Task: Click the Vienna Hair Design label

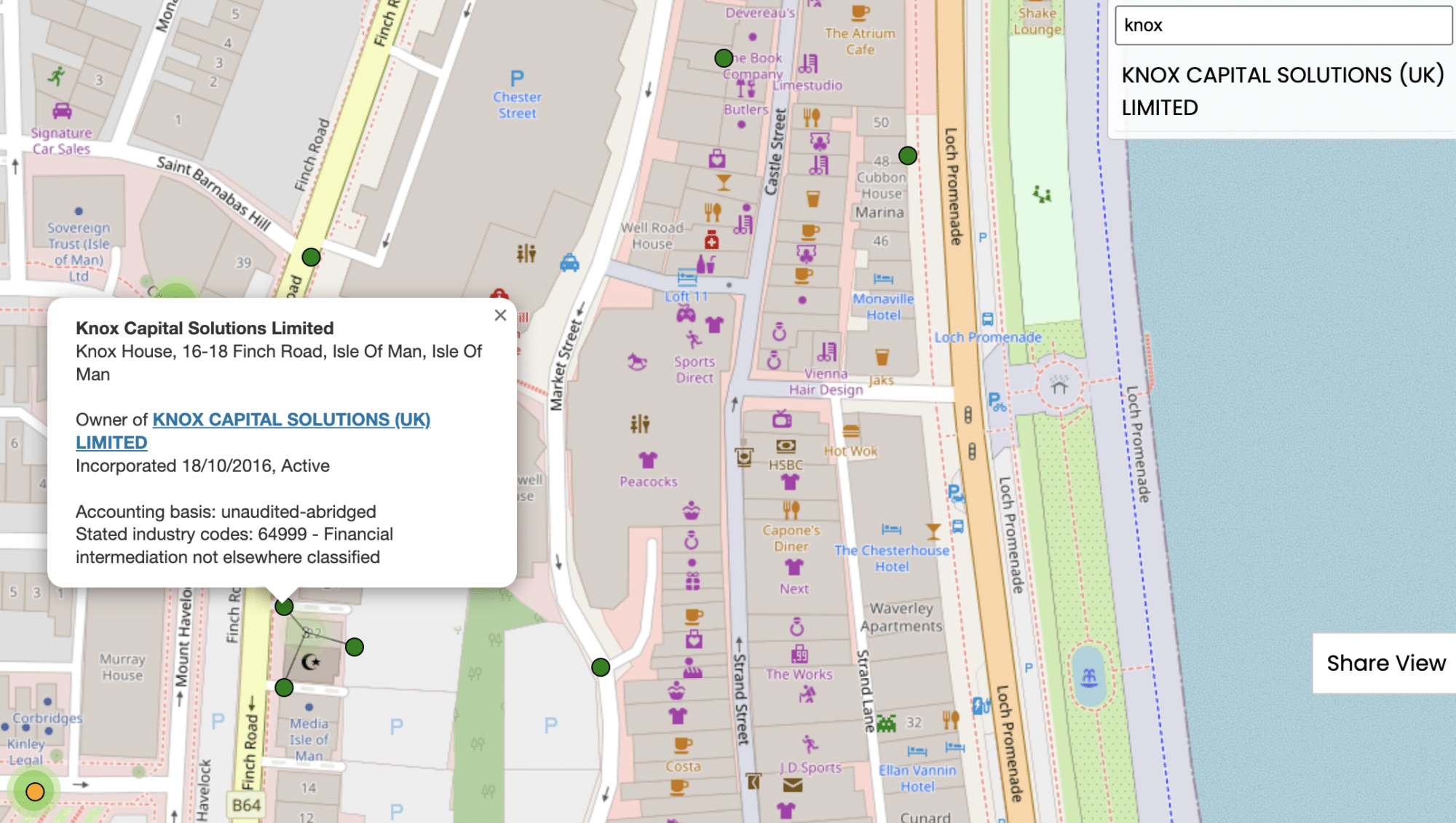Action: [826, 382]
